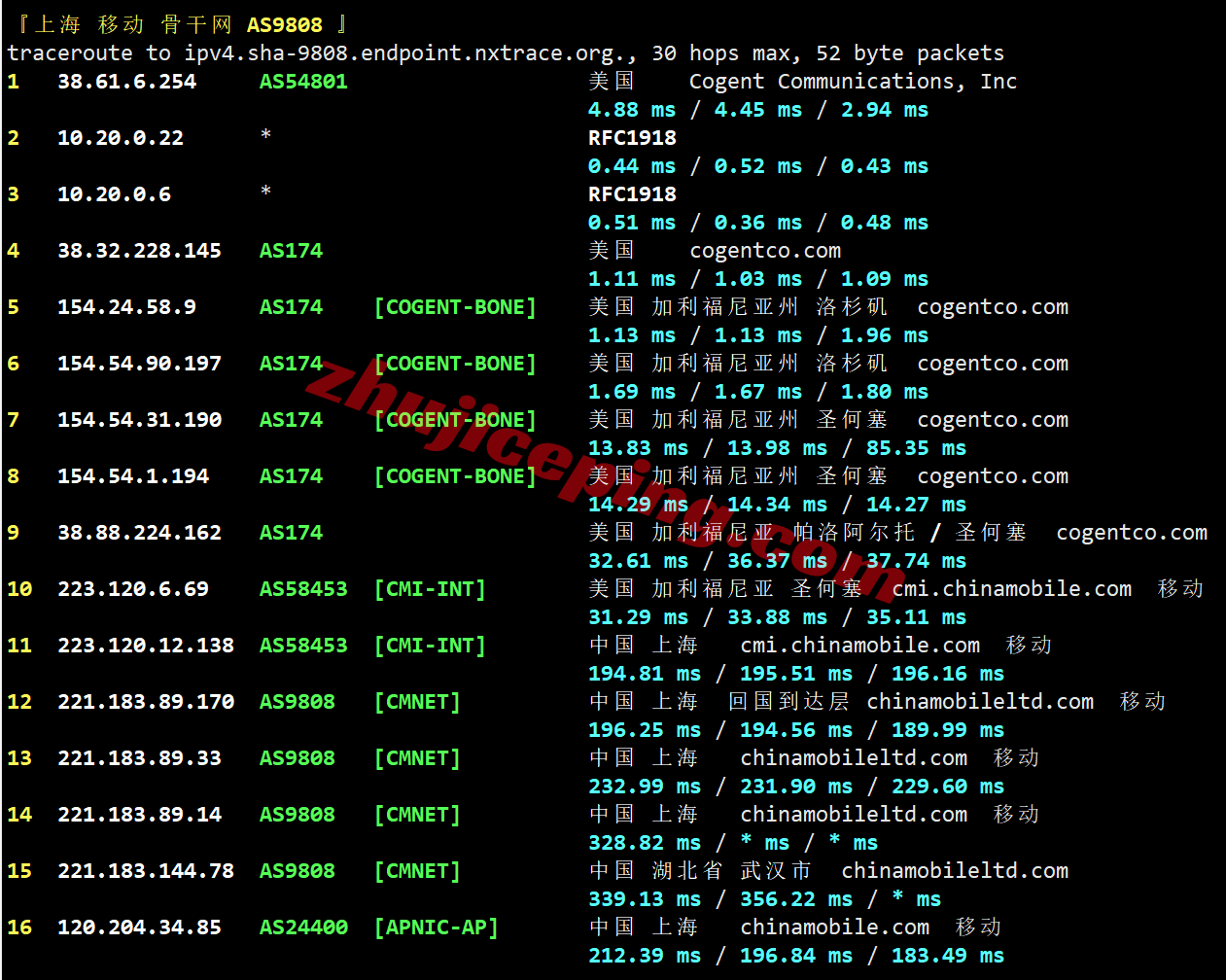
Task: Click the [CMNET] tag in the 221.183.89.170 row
Action: click(x=417, y=702)
